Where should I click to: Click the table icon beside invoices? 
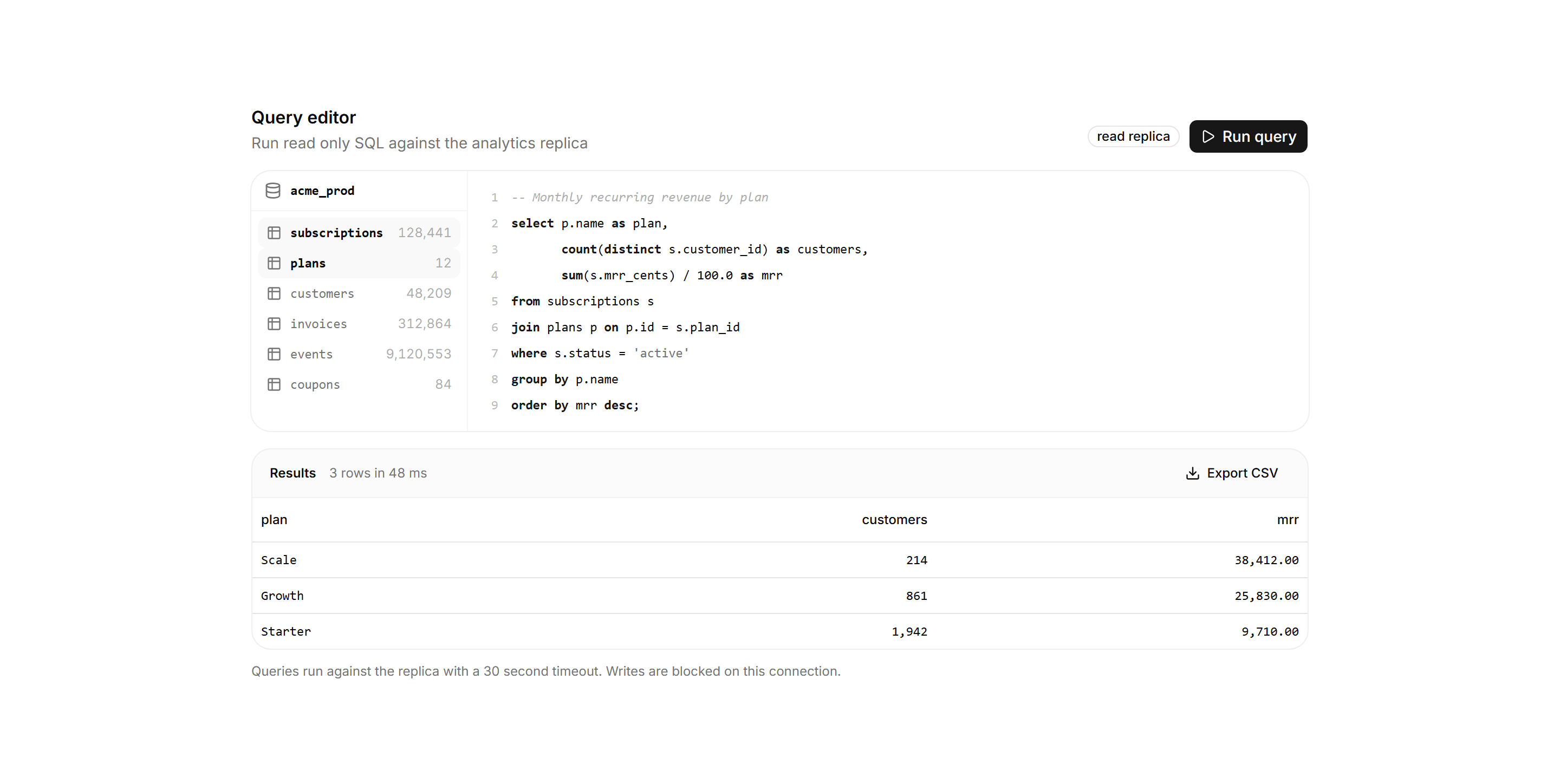click(274, 324)
